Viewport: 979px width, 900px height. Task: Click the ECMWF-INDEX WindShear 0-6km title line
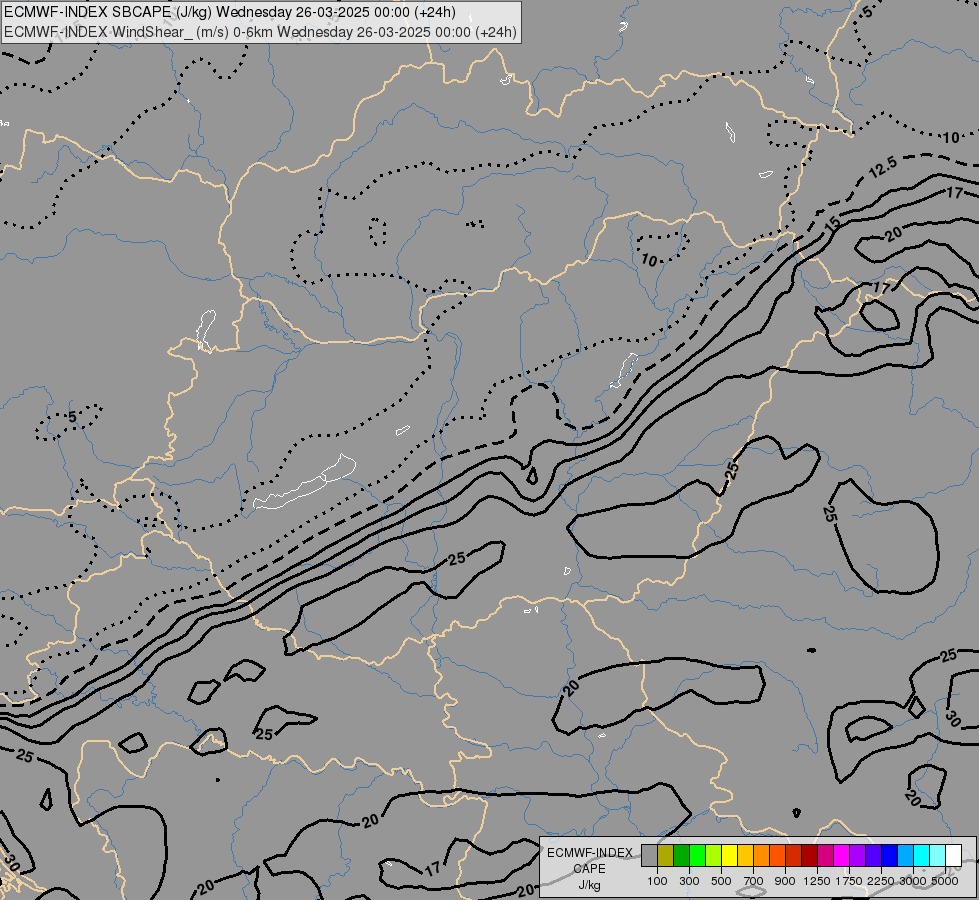260,32
